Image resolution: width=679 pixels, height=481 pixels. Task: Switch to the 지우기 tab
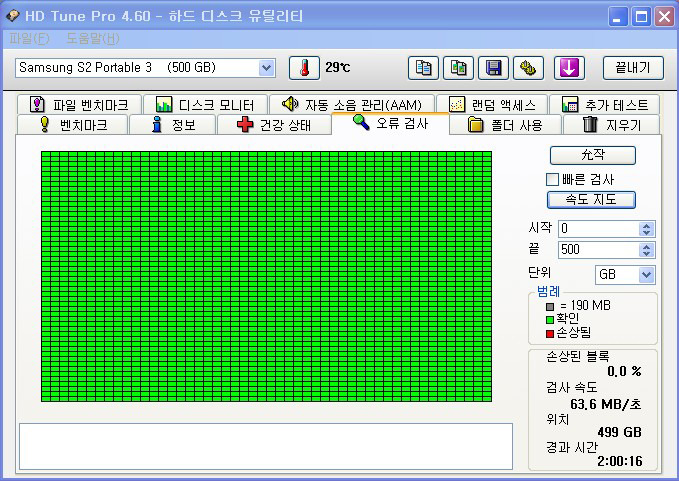(611, 125)
